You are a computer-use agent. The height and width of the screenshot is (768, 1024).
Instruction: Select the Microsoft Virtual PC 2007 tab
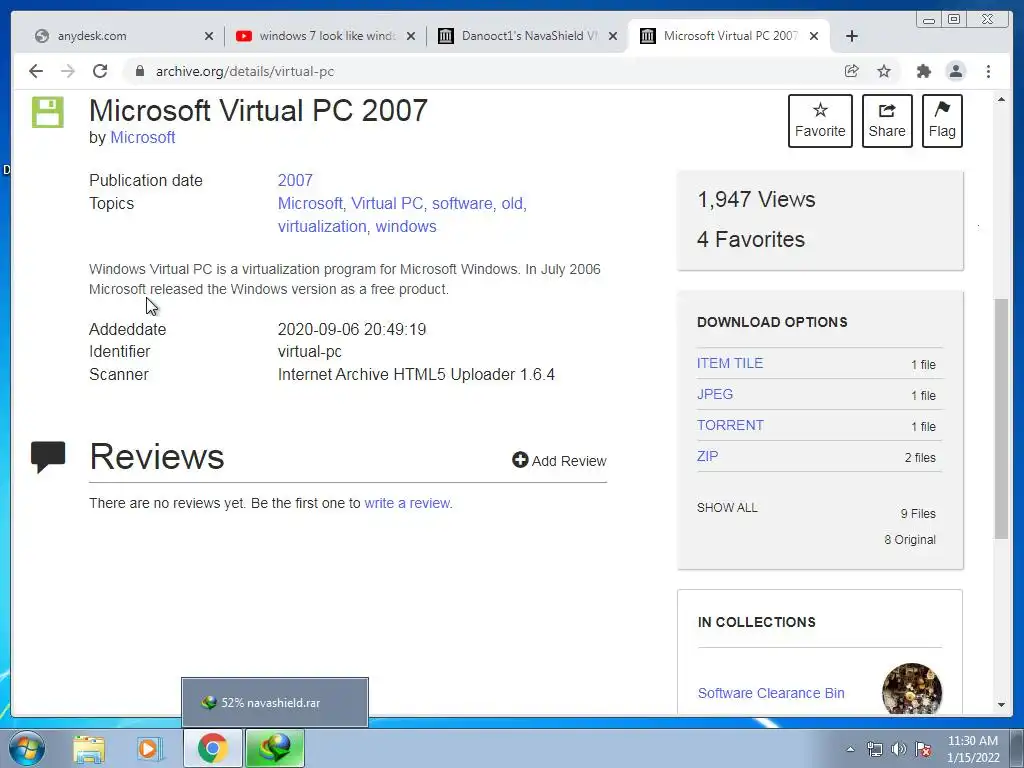(x=728, y=36)
